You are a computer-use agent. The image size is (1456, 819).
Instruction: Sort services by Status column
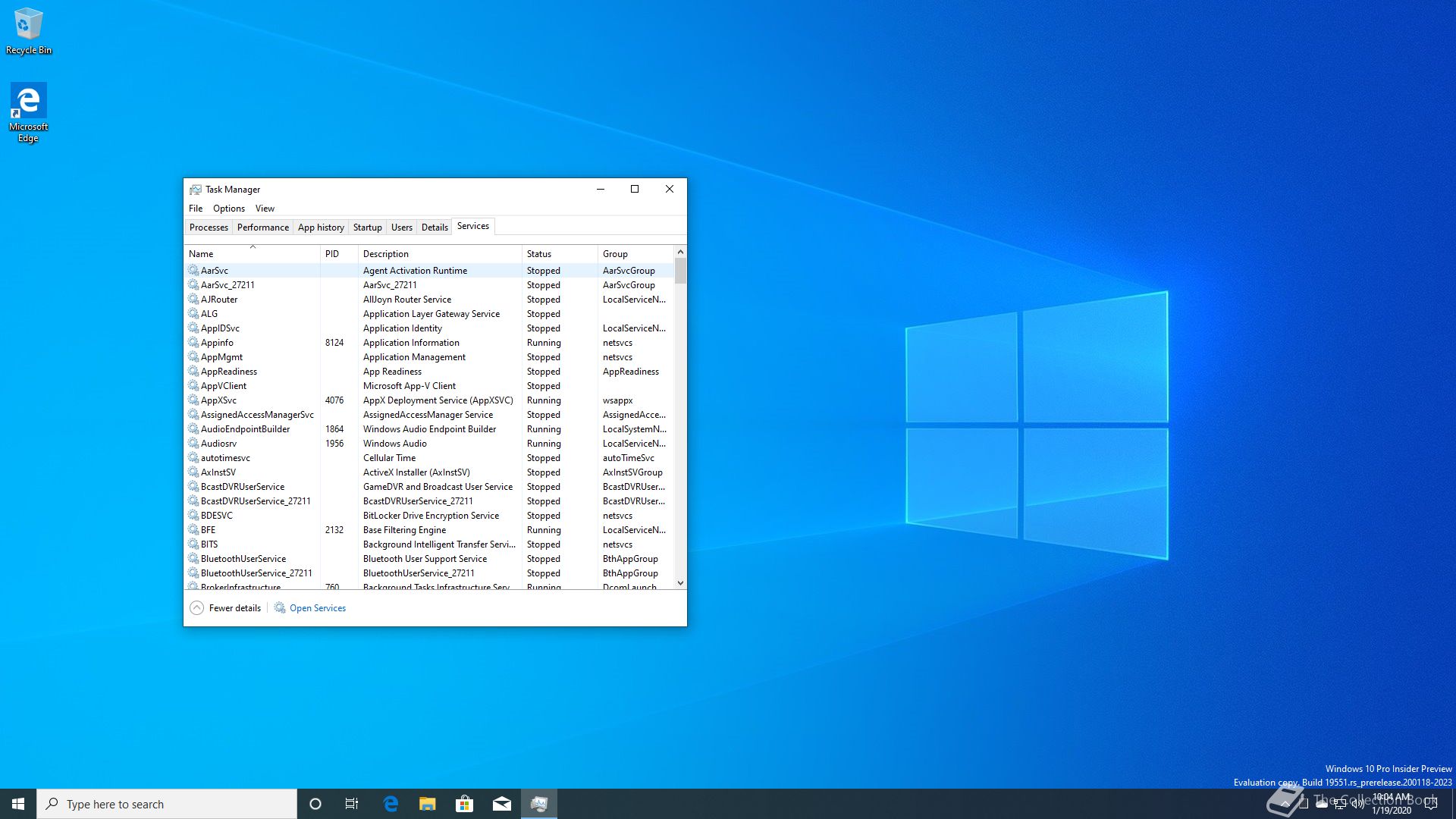[539, 254]
